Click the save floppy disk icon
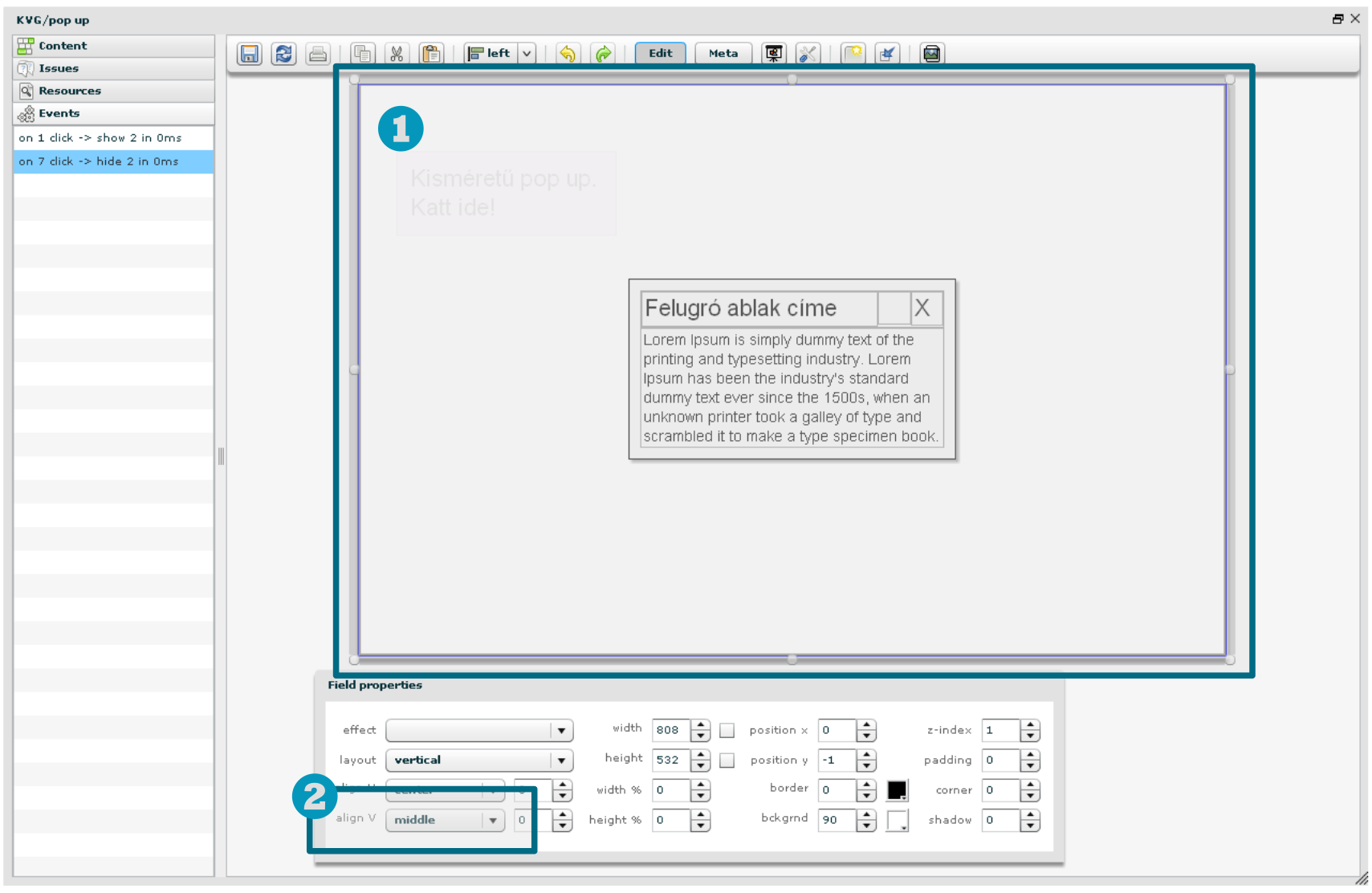The image size is (1372, 893). pyautogui.click(x=250, y=54)
